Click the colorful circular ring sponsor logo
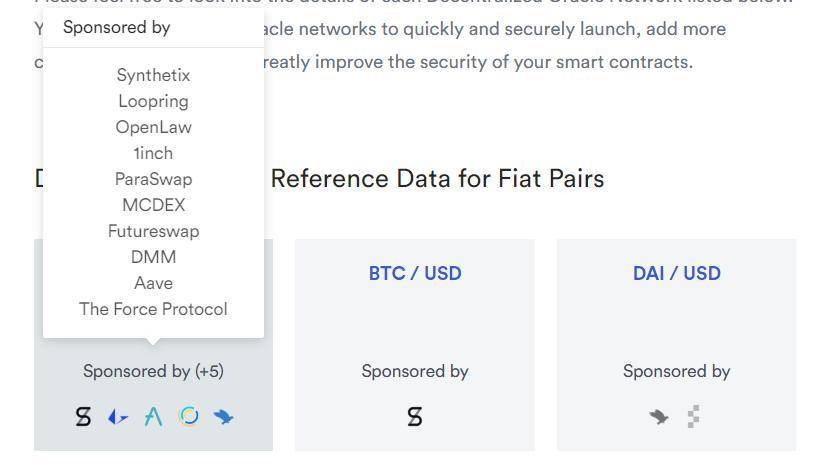This screenshot has width=834, height=470. (188, 417)
